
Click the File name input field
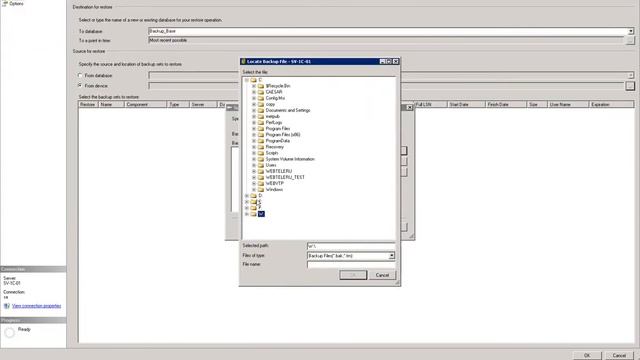pyautogui.click(x=351, y=265)
